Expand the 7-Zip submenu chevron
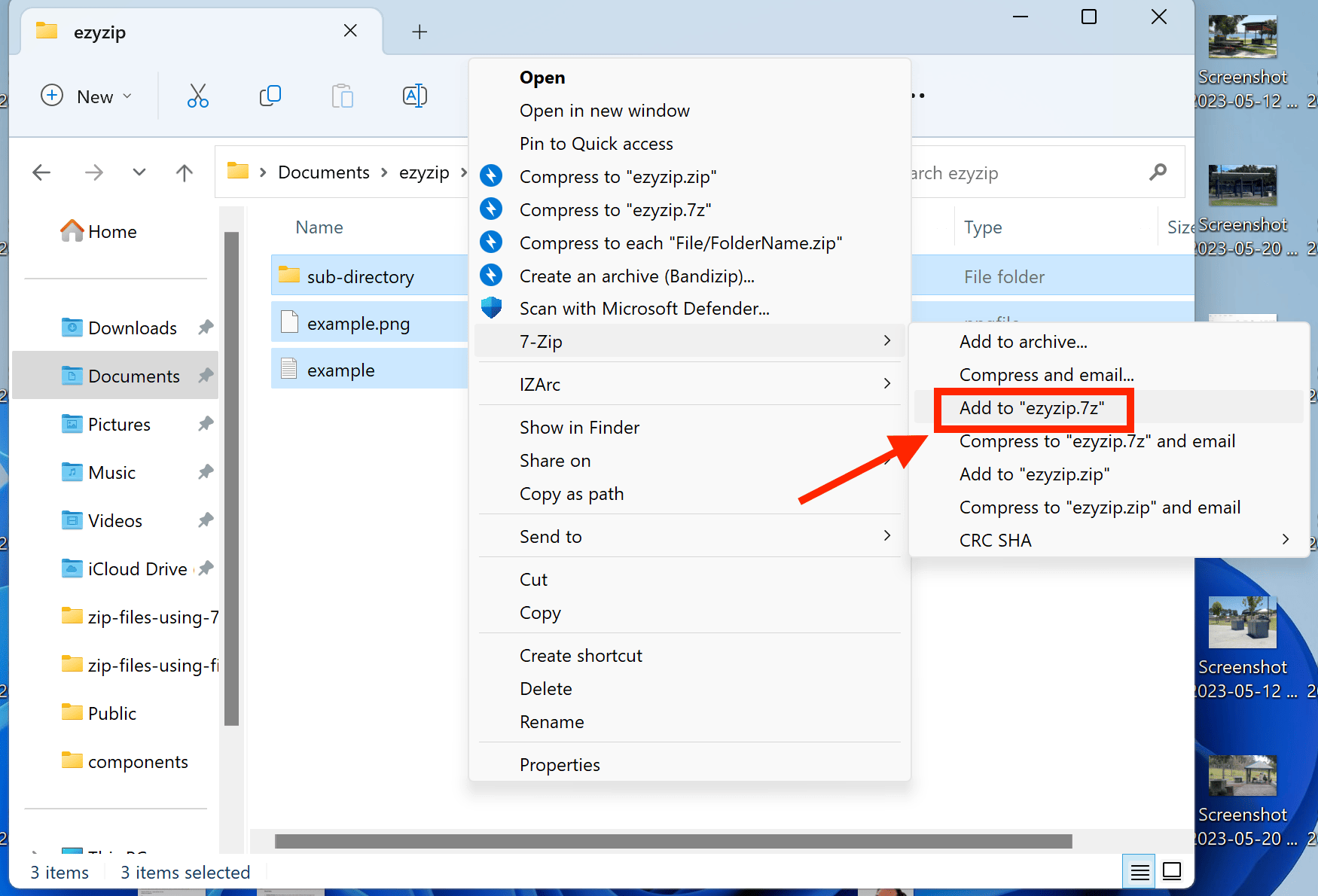 [x=886, y=341]
